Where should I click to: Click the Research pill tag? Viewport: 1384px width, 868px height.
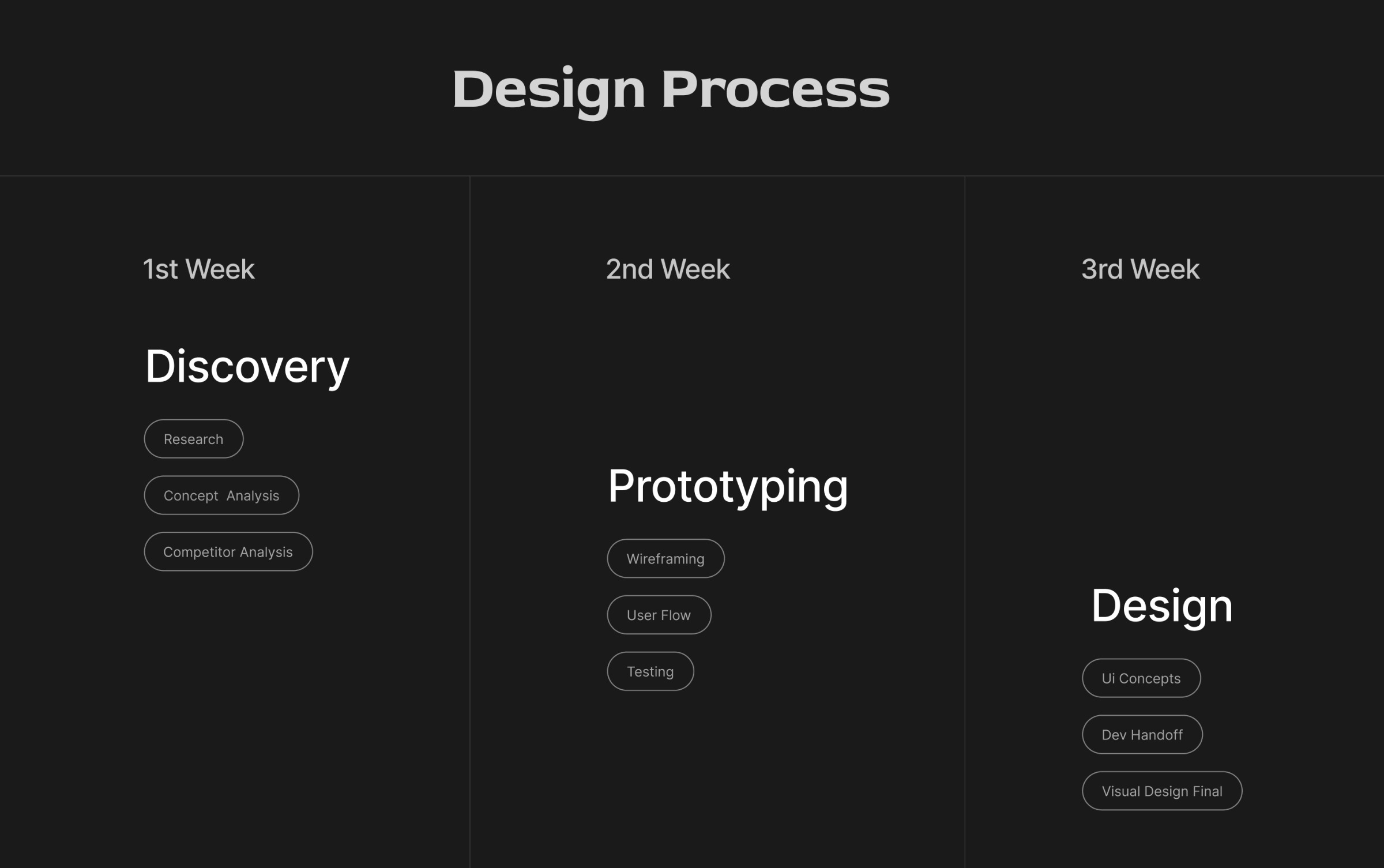click(x=194, y=439)
